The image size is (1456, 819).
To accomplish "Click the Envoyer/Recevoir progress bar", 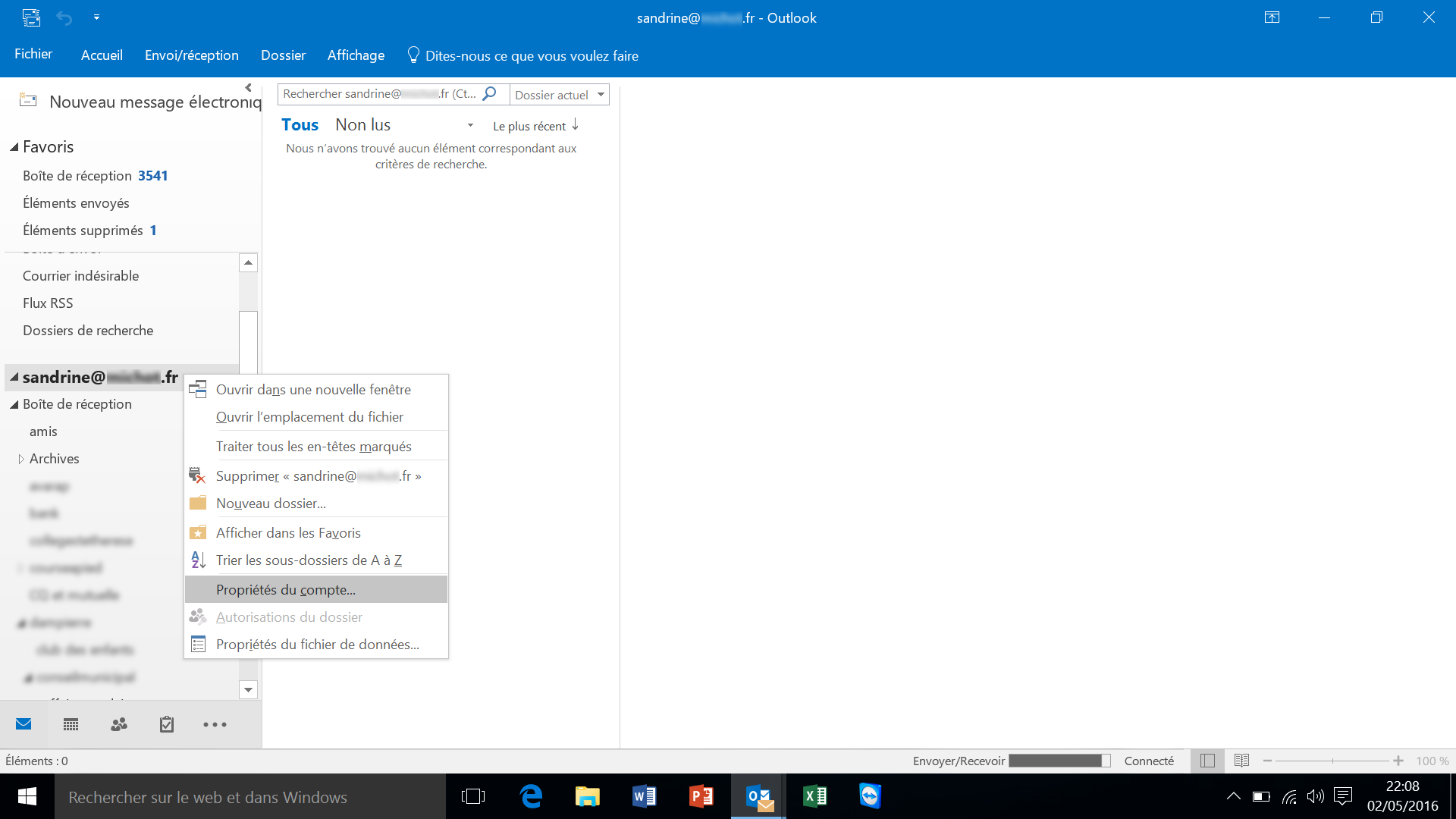I will click(1059, 761).
